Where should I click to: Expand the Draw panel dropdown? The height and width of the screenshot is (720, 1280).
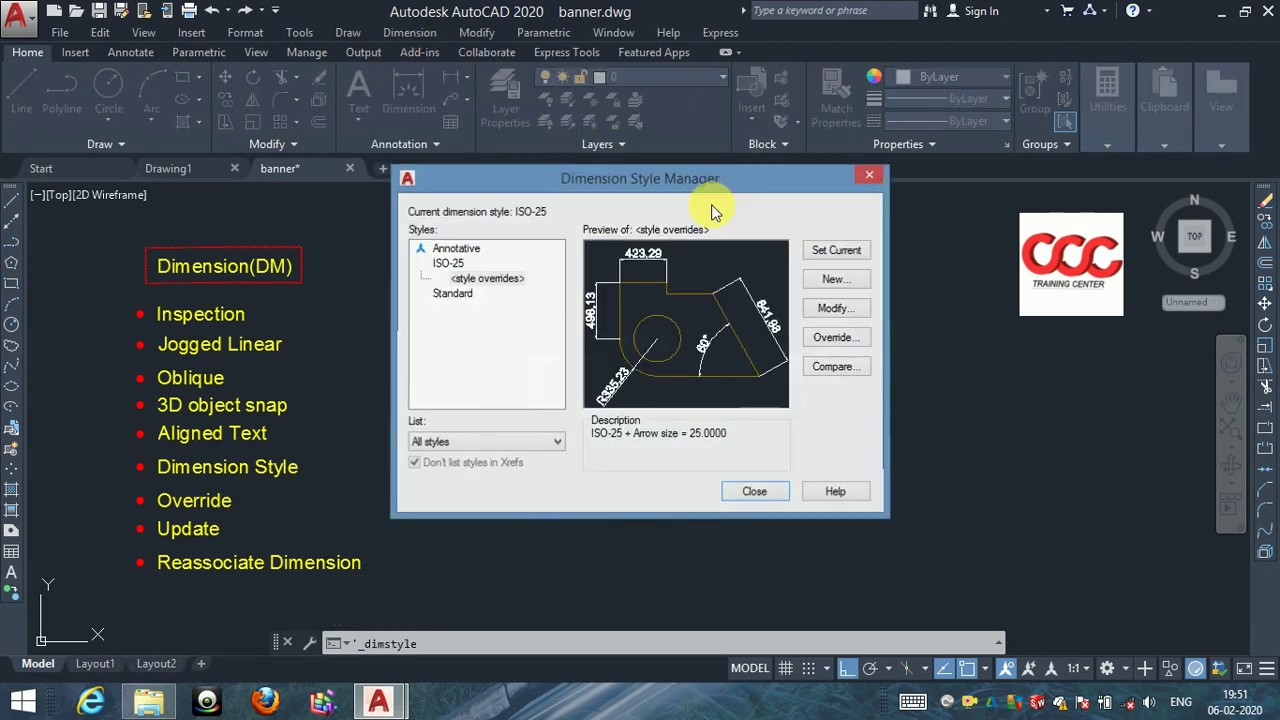[106, 144]
